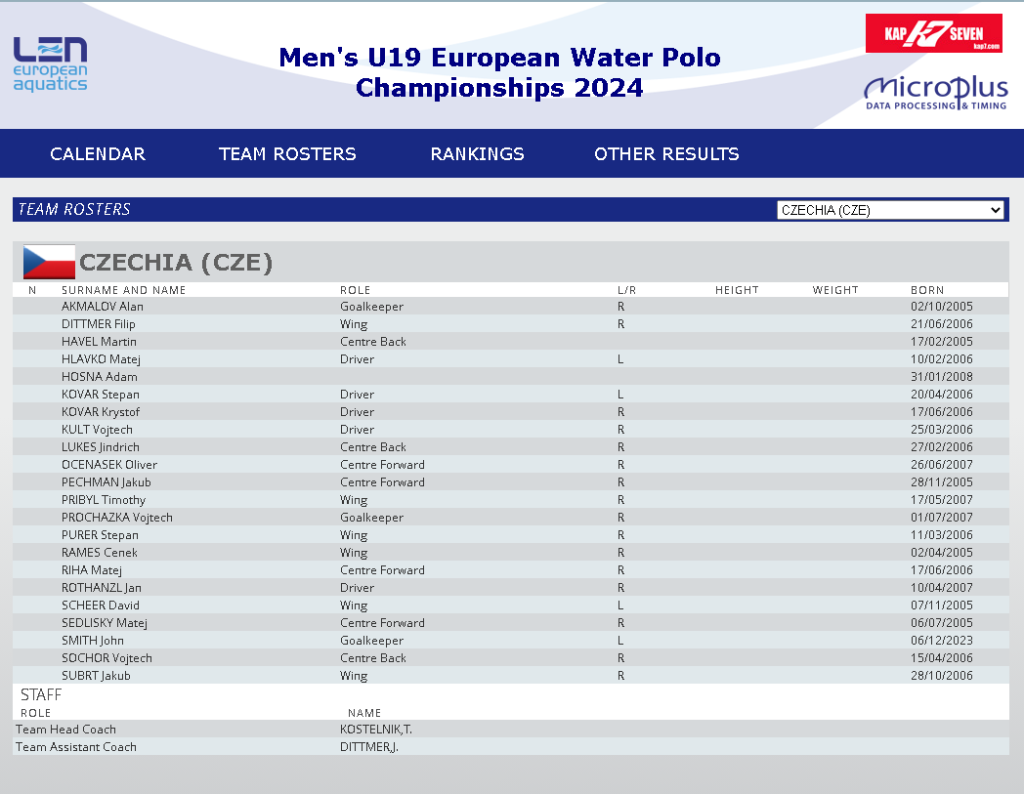The image size is (1024, 794).
Task: Select SUBRT Jakub roster row
Action: click(x=511, y=676)
